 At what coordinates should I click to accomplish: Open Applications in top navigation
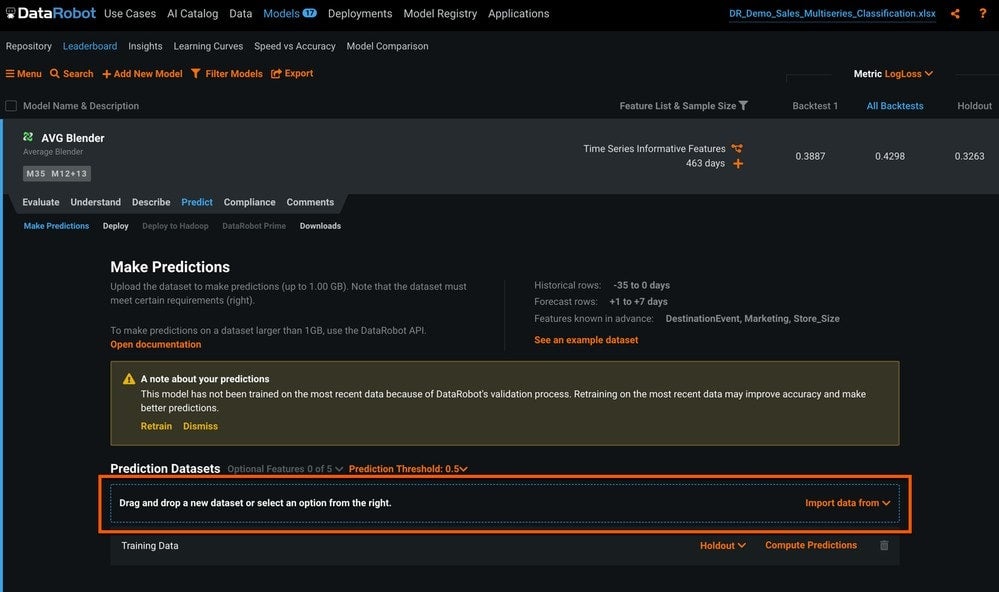[x=519, y=13]
